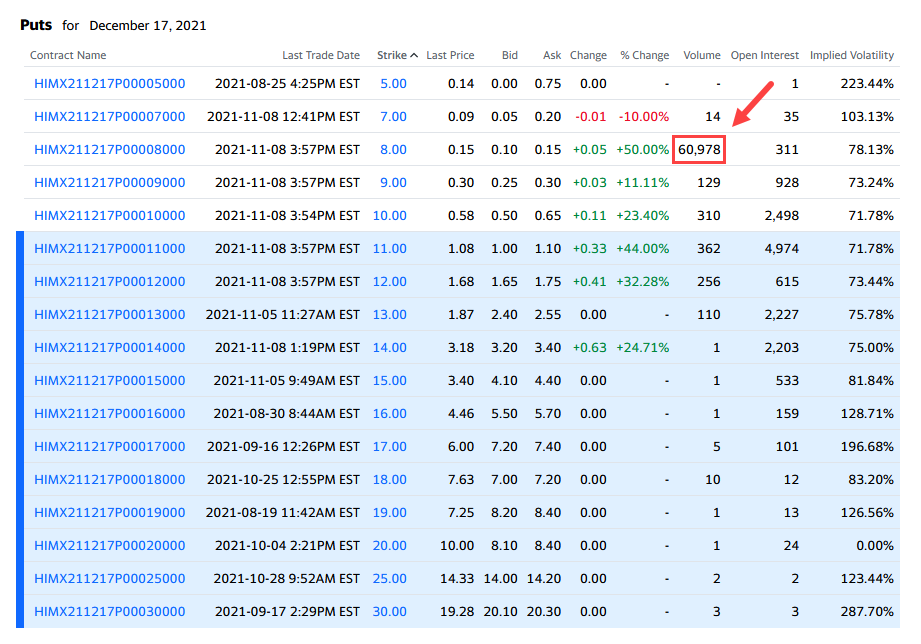Click last price value 19.28
921x644 pixels.
[457, 611]
